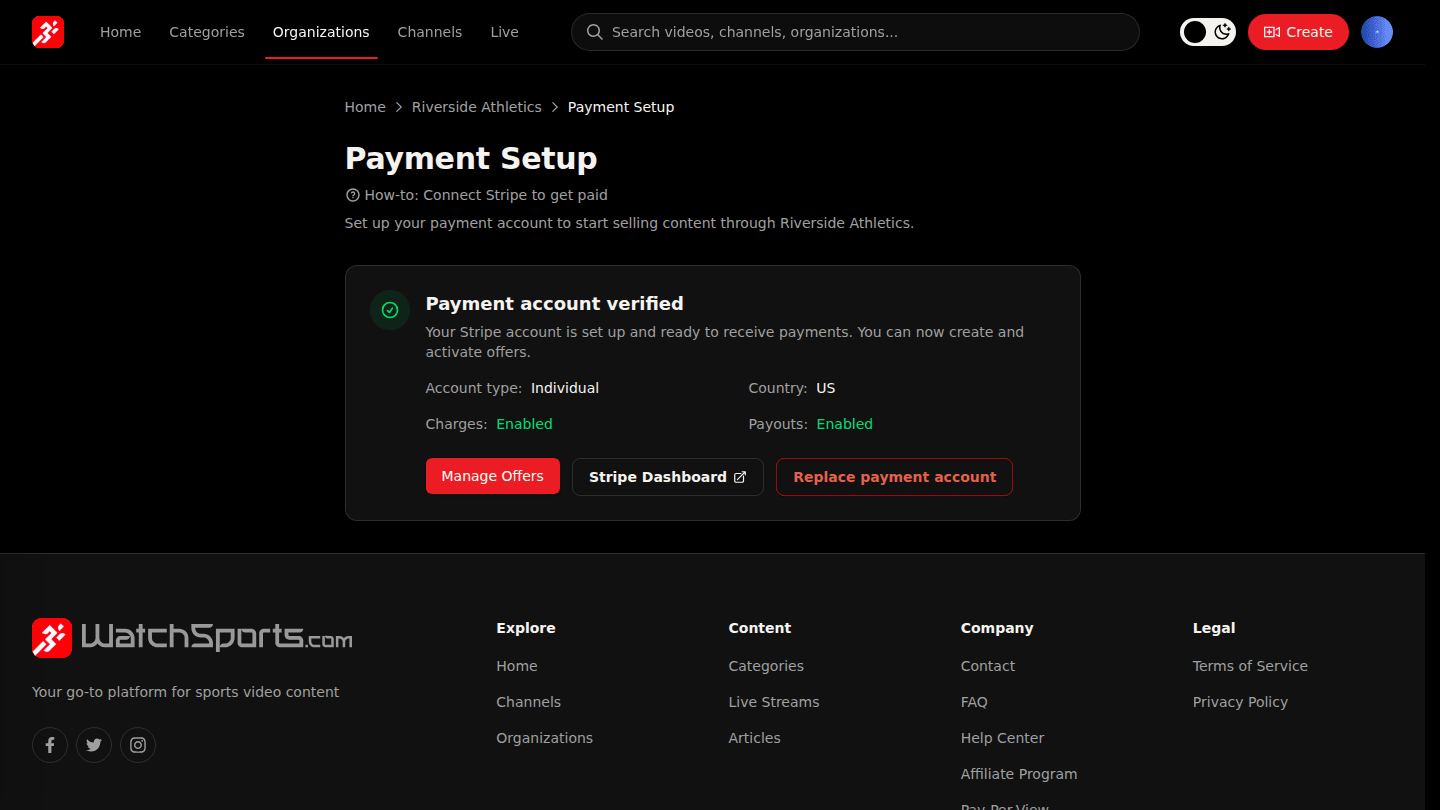Image resolution: width=1440 pixels, height=810 pixels.
Task: Click the Create button
Action: point(1298,32)
